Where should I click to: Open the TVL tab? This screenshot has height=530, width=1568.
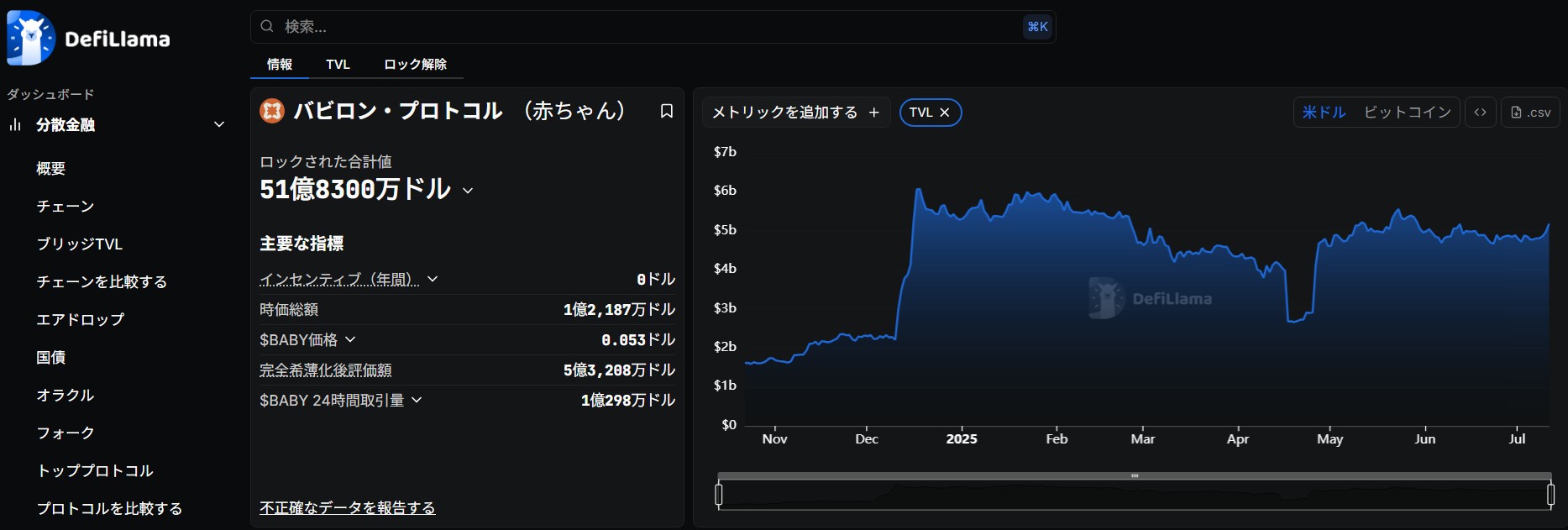[338, 65]
